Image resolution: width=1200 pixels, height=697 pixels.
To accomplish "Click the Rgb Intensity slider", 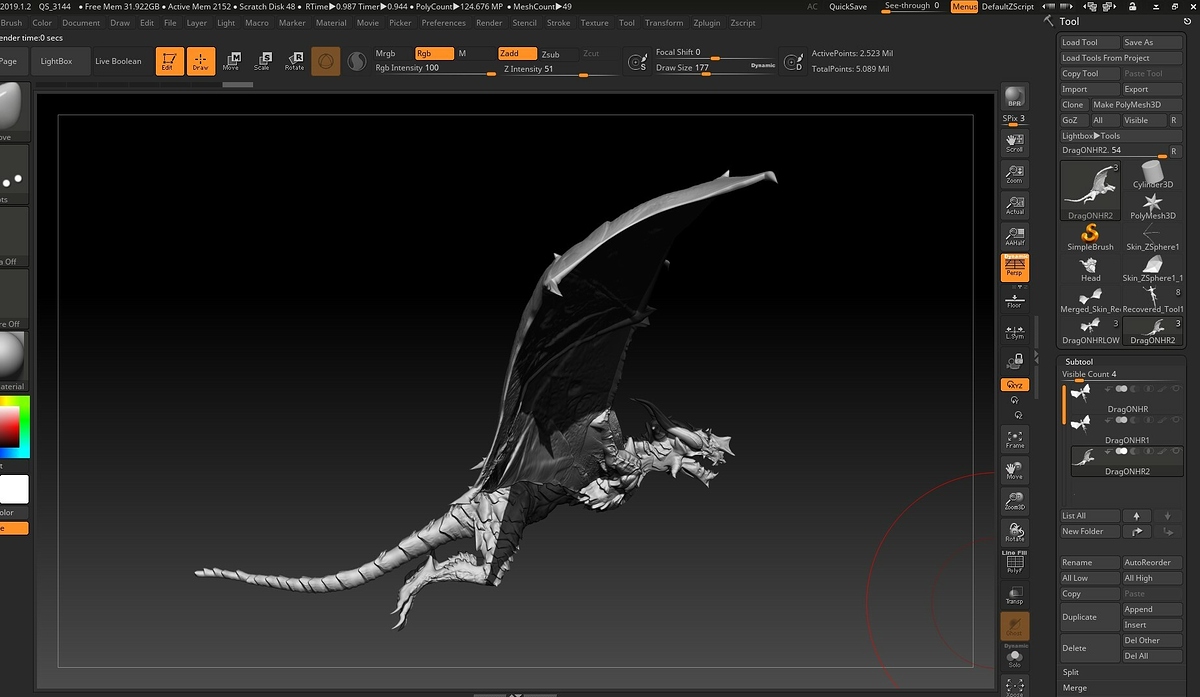I will 435,69.
